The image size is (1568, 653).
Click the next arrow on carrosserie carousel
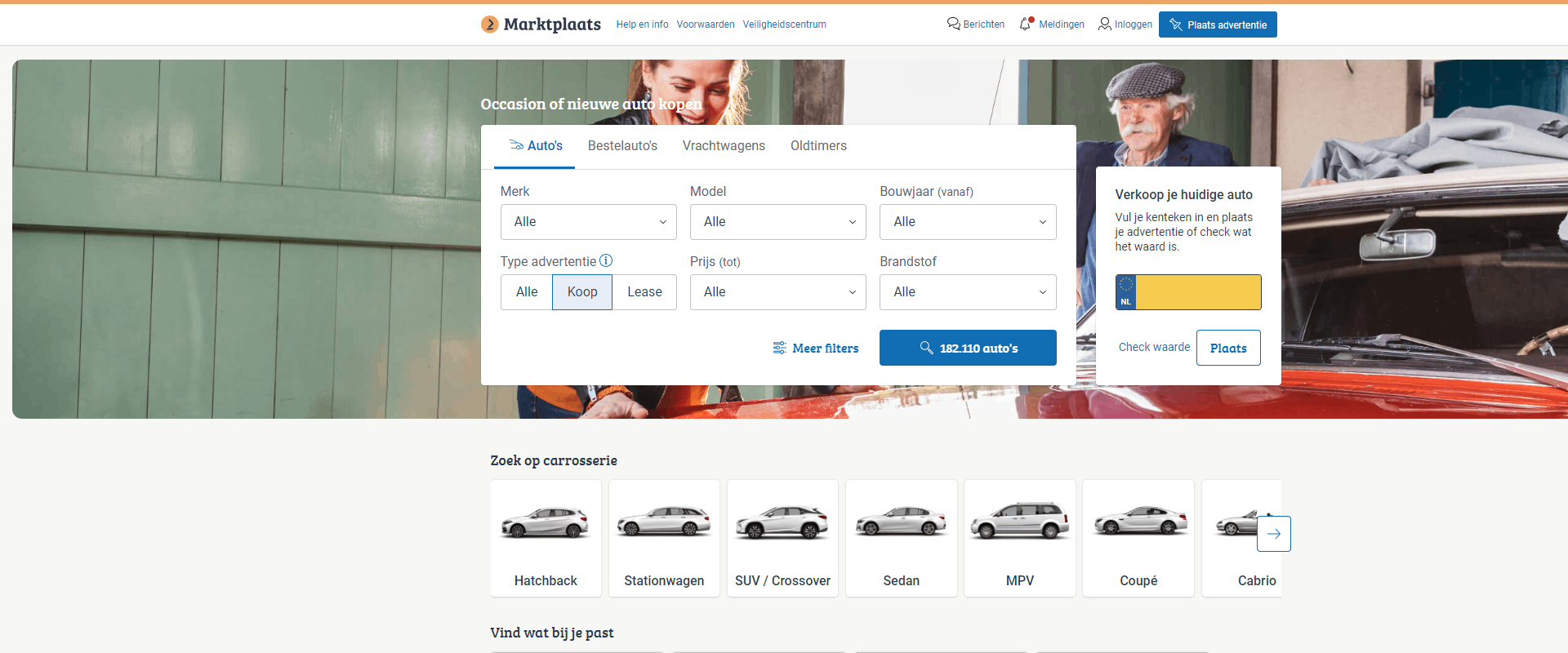pyautogui.click(x=1274, y=534)
